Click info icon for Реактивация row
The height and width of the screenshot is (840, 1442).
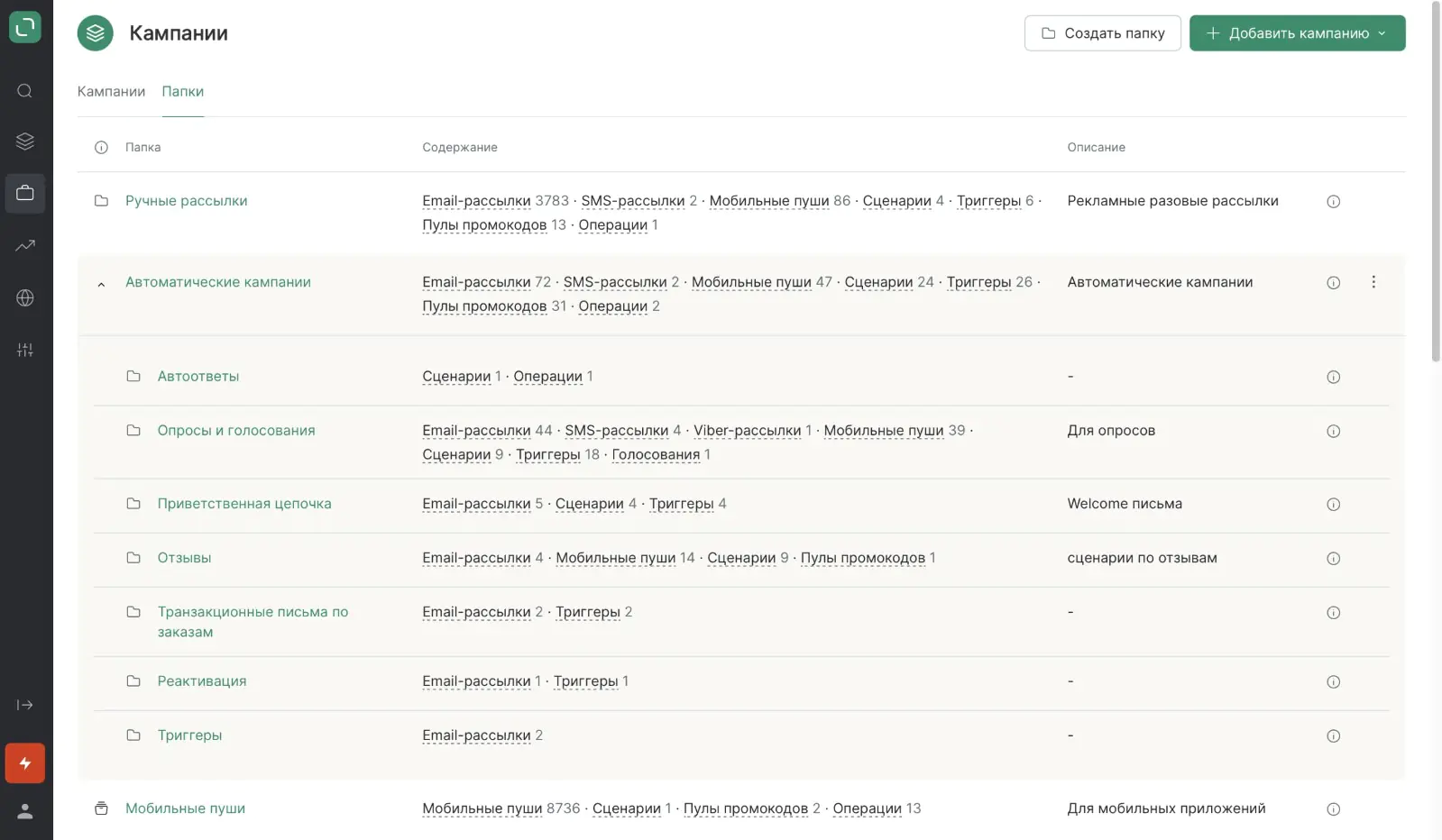click(x=1333, y=681)
